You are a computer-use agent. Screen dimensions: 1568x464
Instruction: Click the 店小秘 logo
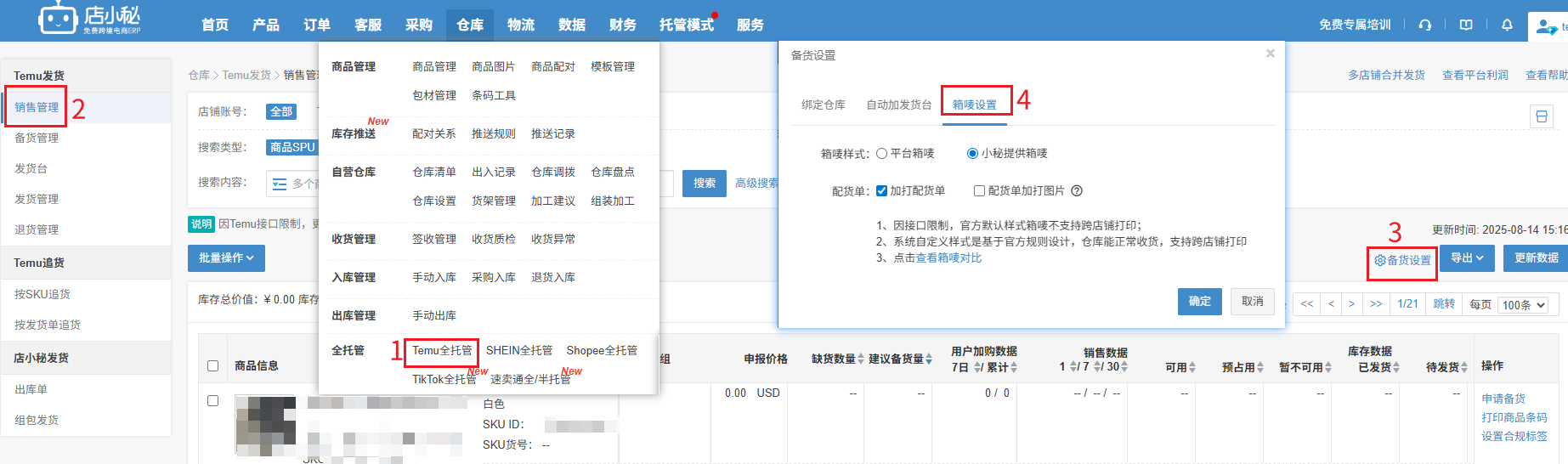(89, 19)
